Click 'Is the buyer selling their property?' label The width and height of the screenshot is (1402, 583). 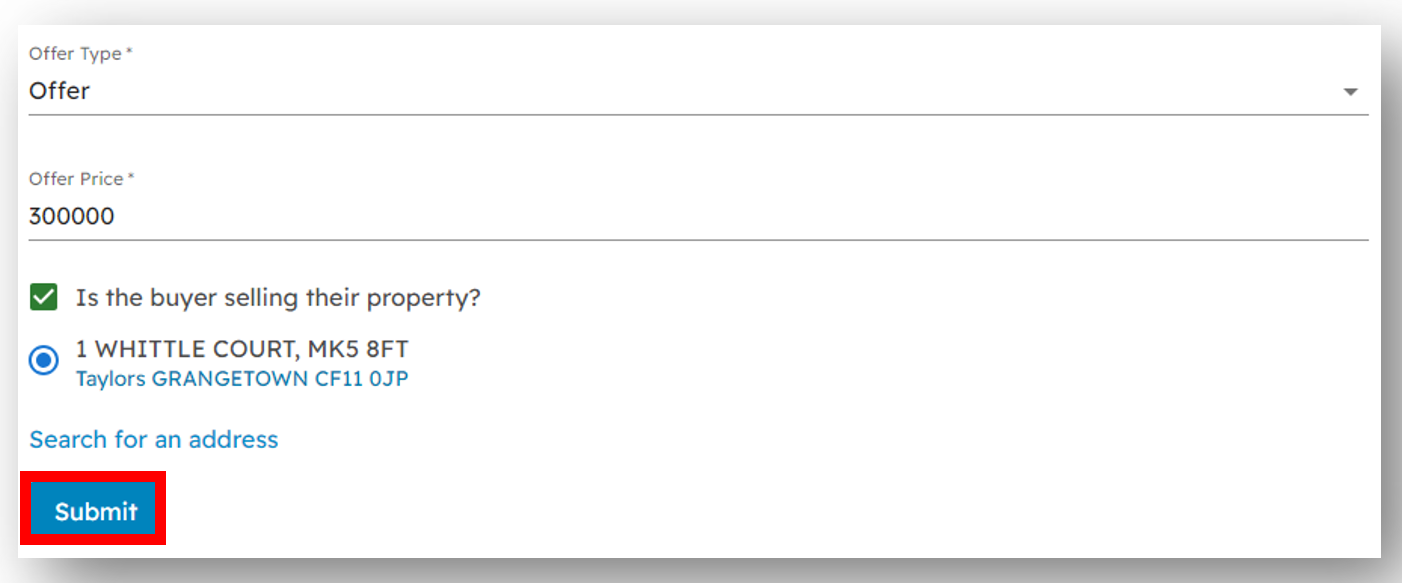tap(278, 298)
